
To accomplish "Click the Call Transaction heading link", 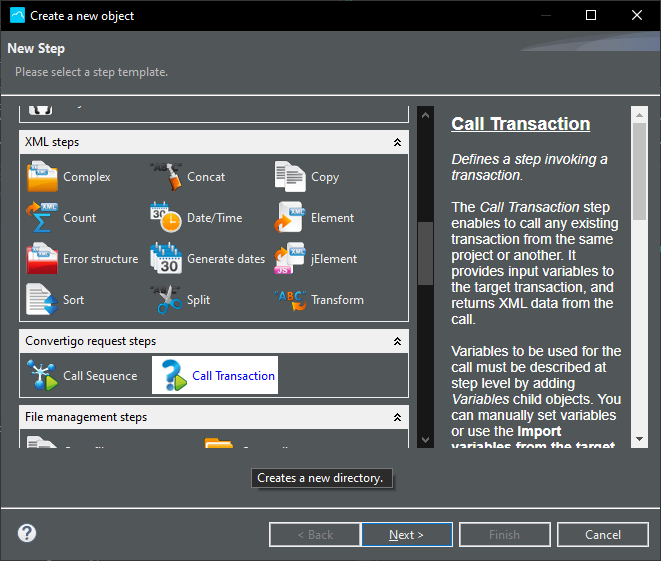I will point(521,124).
